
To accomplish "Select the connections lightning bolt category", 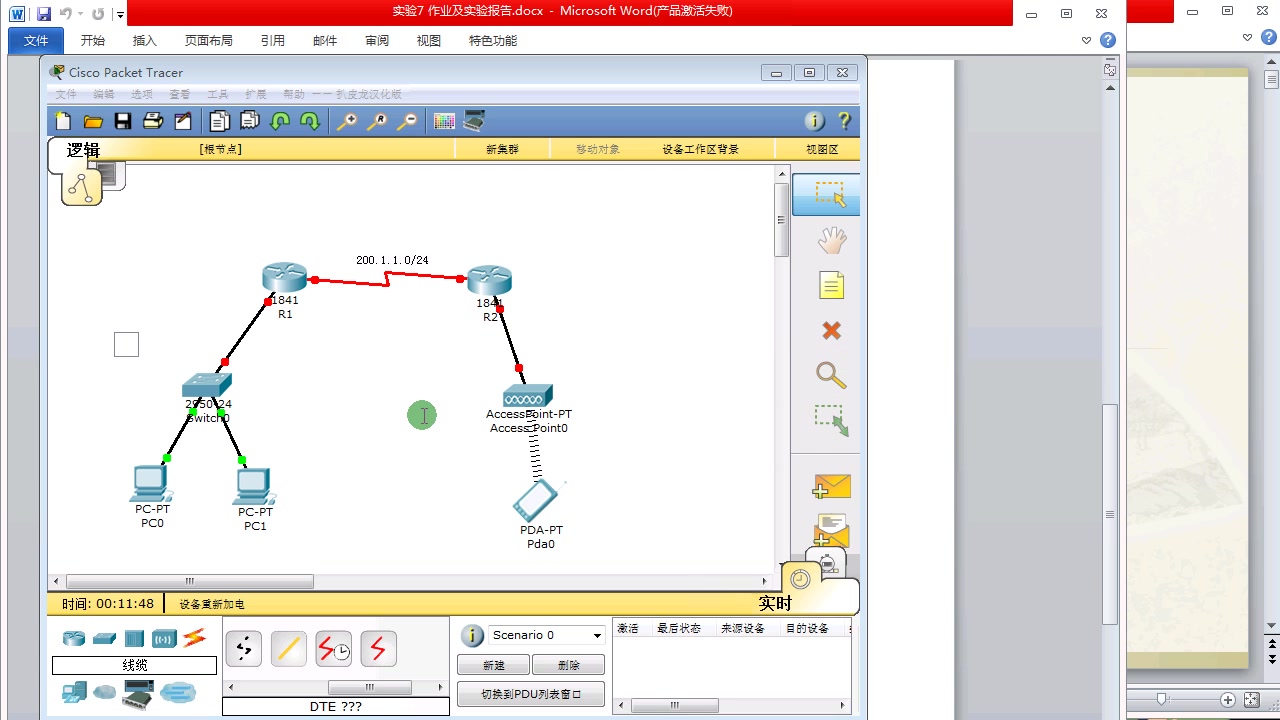I will pyautogui.click(x=194, y=637).
